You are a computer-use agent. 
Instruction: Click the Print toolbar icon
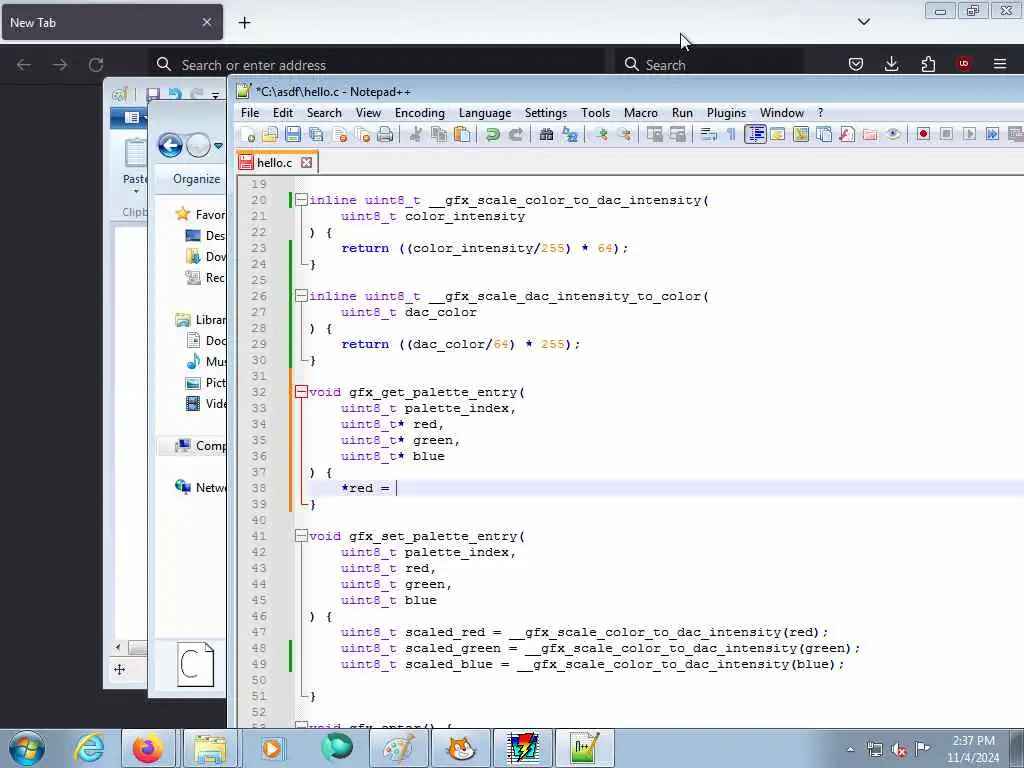(385, 135)
